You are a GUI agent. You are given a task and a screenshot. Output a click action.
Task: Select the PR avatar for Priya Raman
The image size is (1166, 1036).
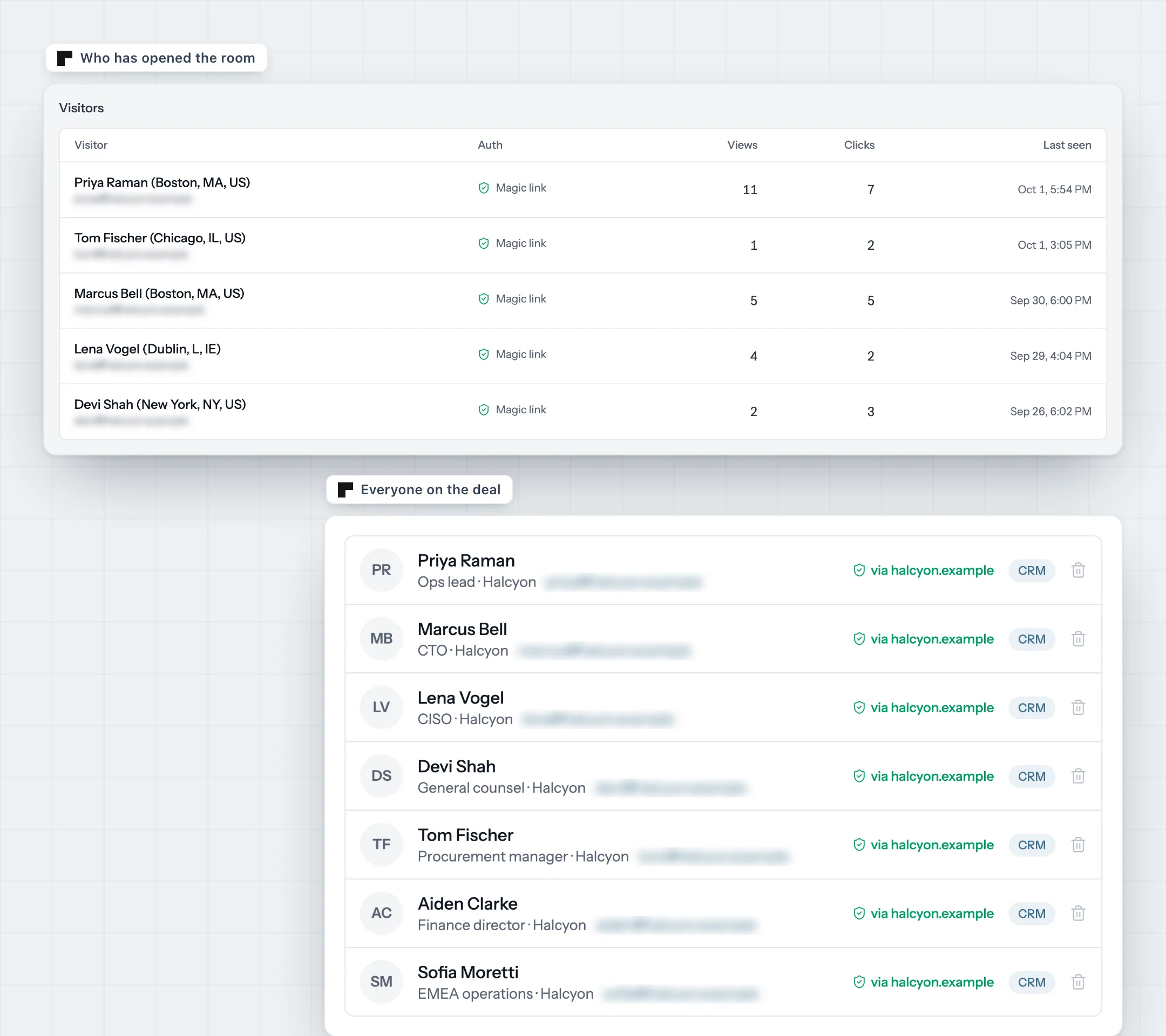click(381, 570)
